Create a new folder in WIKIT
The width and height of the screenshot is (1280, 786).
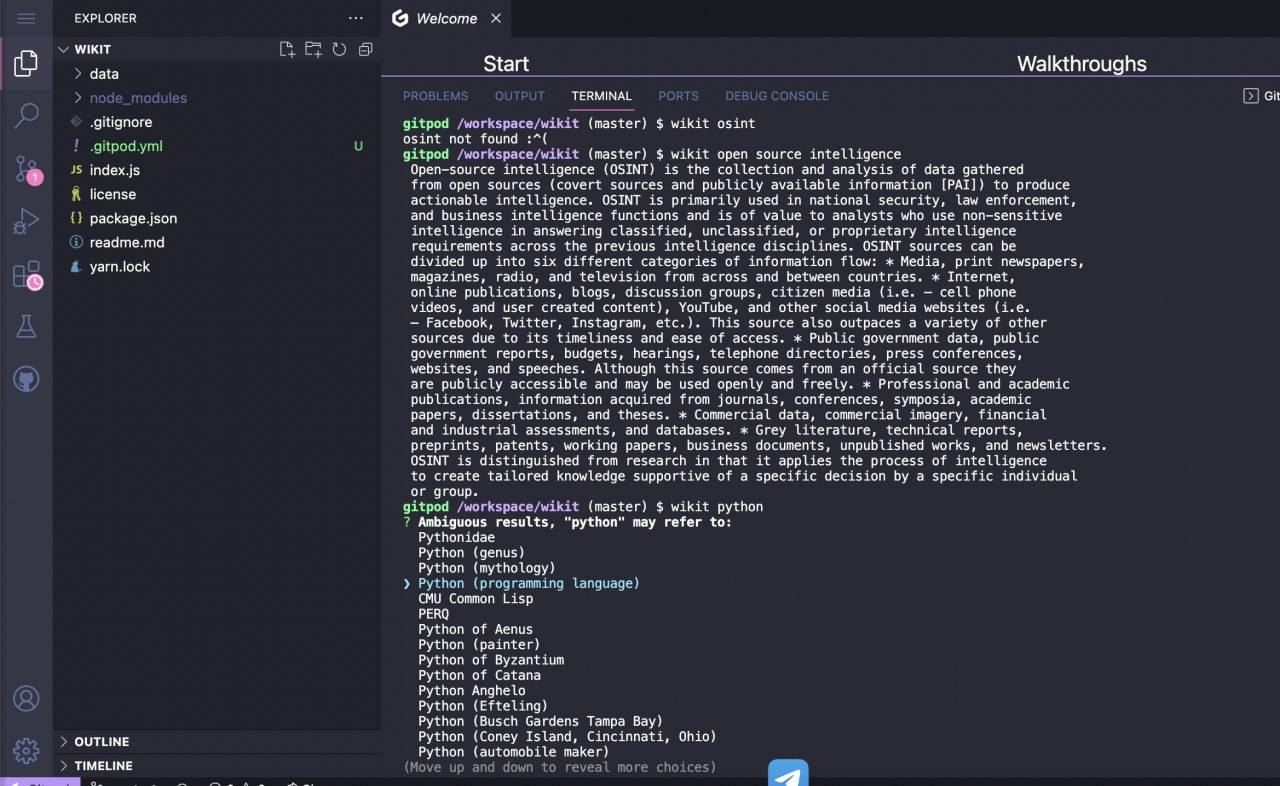pyautogui.click(x=313, y=49)
